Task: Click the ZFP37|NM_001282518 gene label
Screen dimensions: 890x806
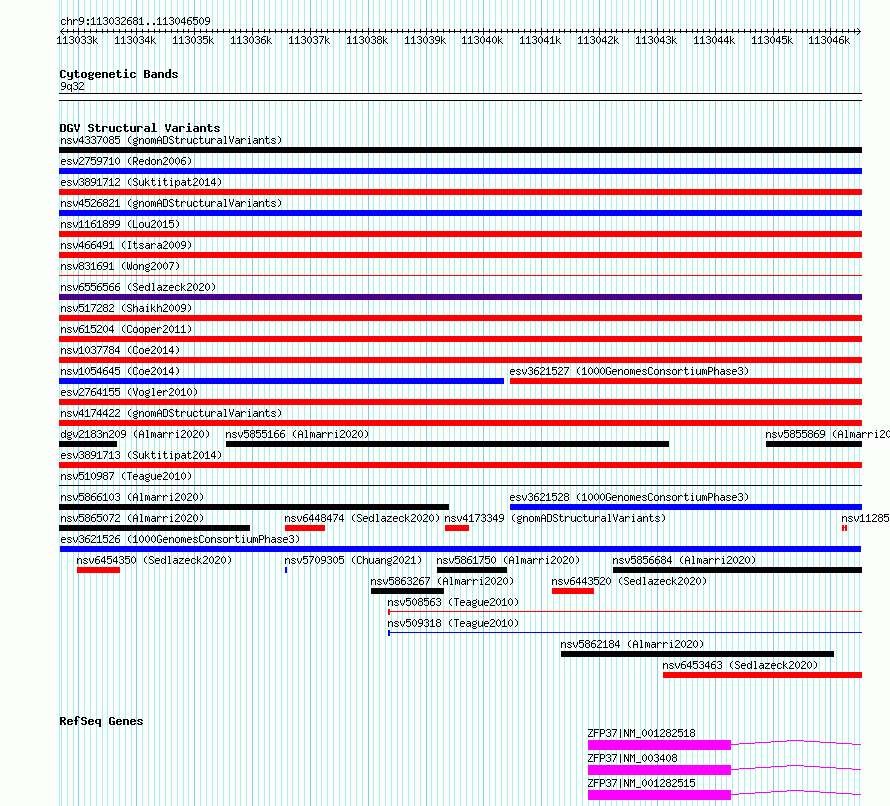Action: (641, 733)
